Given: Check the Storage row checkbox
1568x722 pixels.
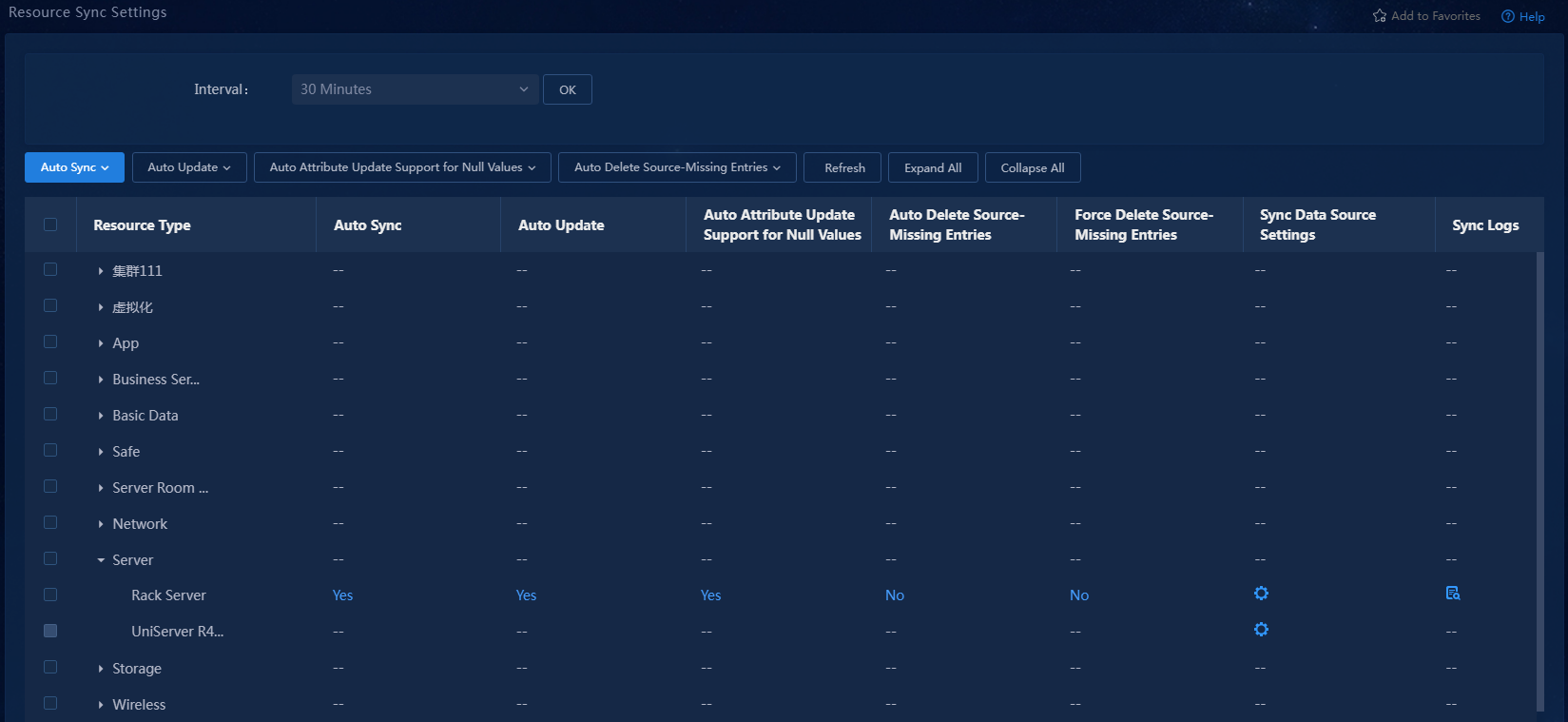Looking at the screenshot, I should click(50, 667).
